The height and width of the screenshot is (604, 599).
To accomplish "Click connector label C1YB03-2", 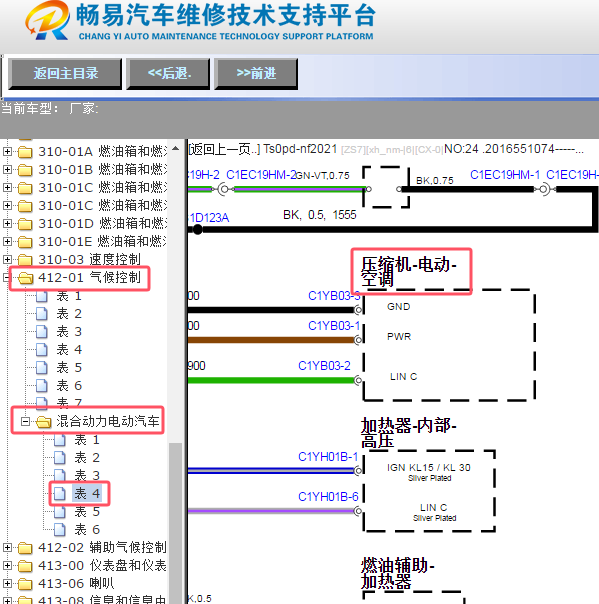I will pos(324,366).
